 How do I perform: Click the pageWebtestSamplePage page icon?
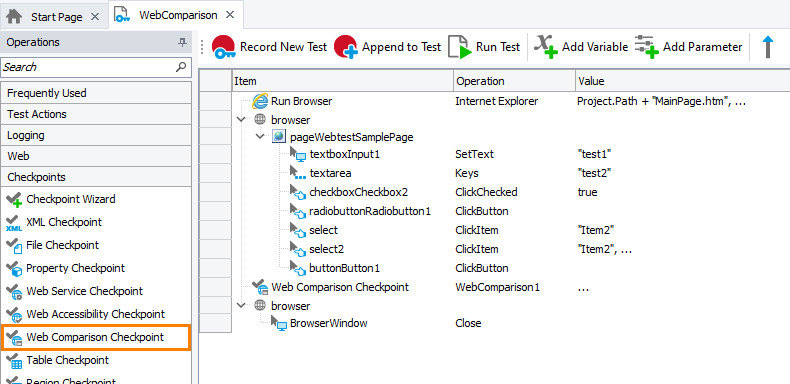279,137
